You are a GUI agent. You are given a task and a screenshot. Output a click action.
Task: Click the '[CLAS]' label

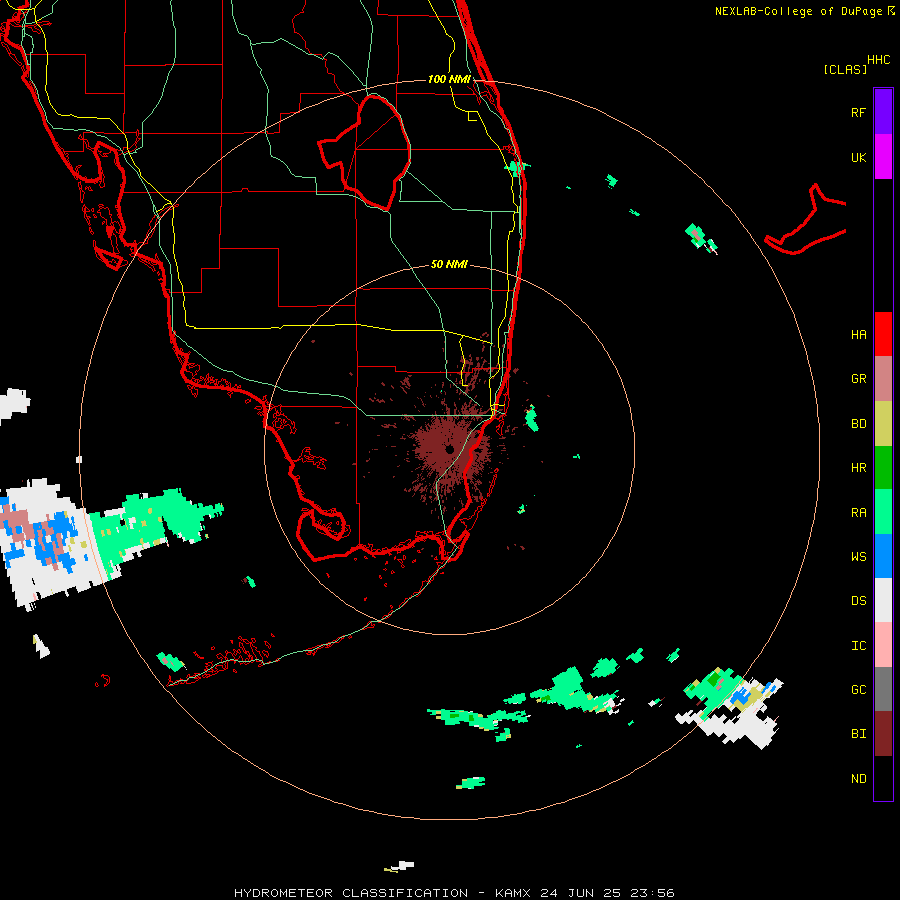point(845,69)
